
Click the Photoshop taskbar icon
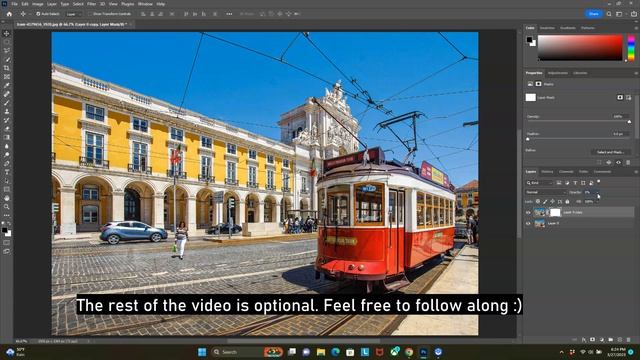[x=424, y=352]
